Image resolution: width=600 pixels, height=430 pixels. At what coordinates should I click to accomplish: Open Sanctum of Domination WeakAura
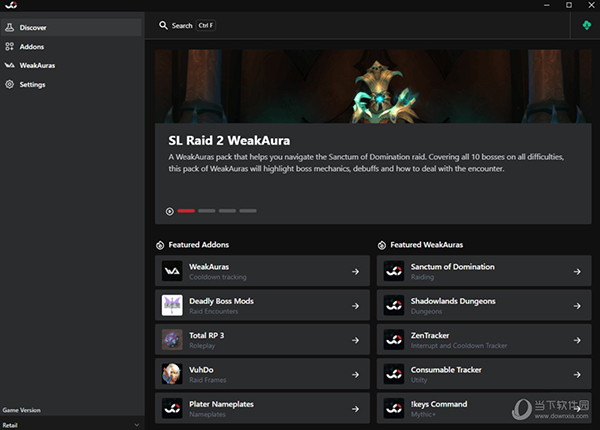484,271
